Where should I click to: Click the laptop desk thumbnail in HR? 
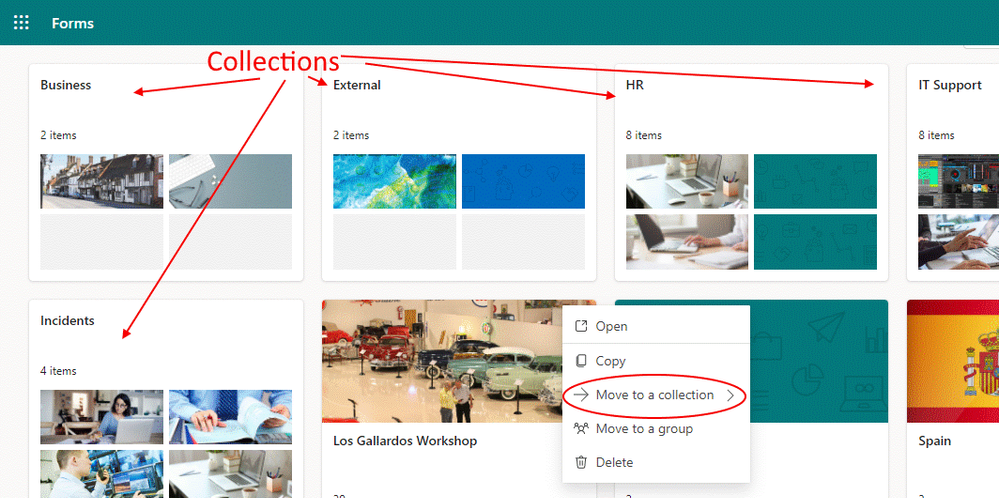[687, 181]
